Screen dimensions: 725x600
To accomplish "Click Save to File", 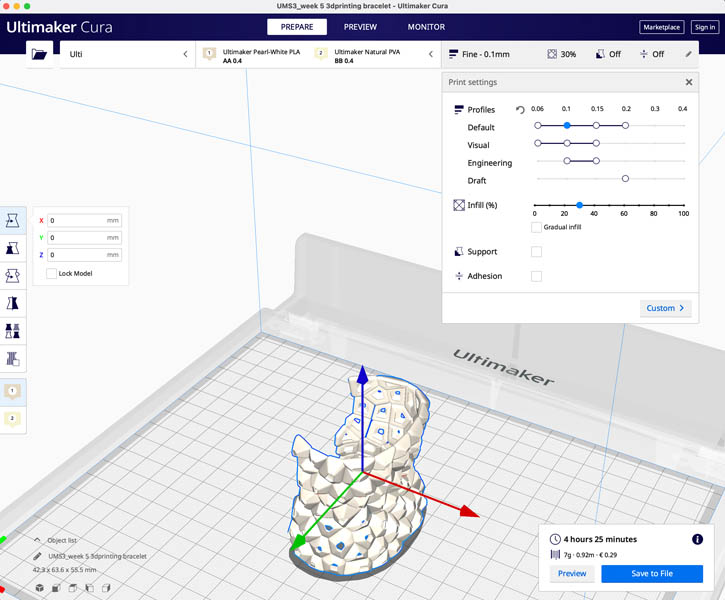I will 652,573.
